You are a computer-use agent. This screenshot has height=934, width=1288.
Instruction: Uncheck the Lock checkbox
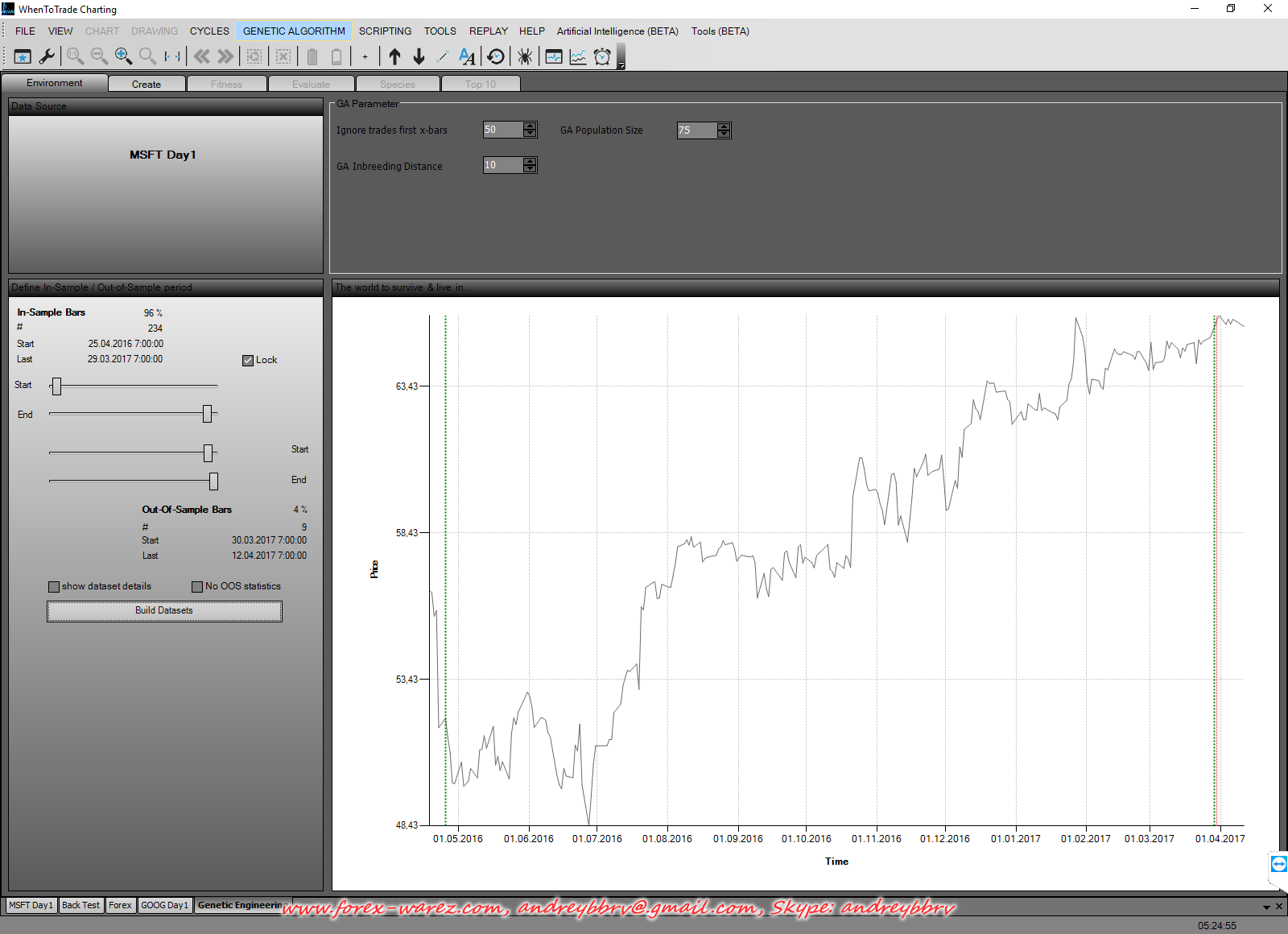pyautogui.click(x=248, y=361)
